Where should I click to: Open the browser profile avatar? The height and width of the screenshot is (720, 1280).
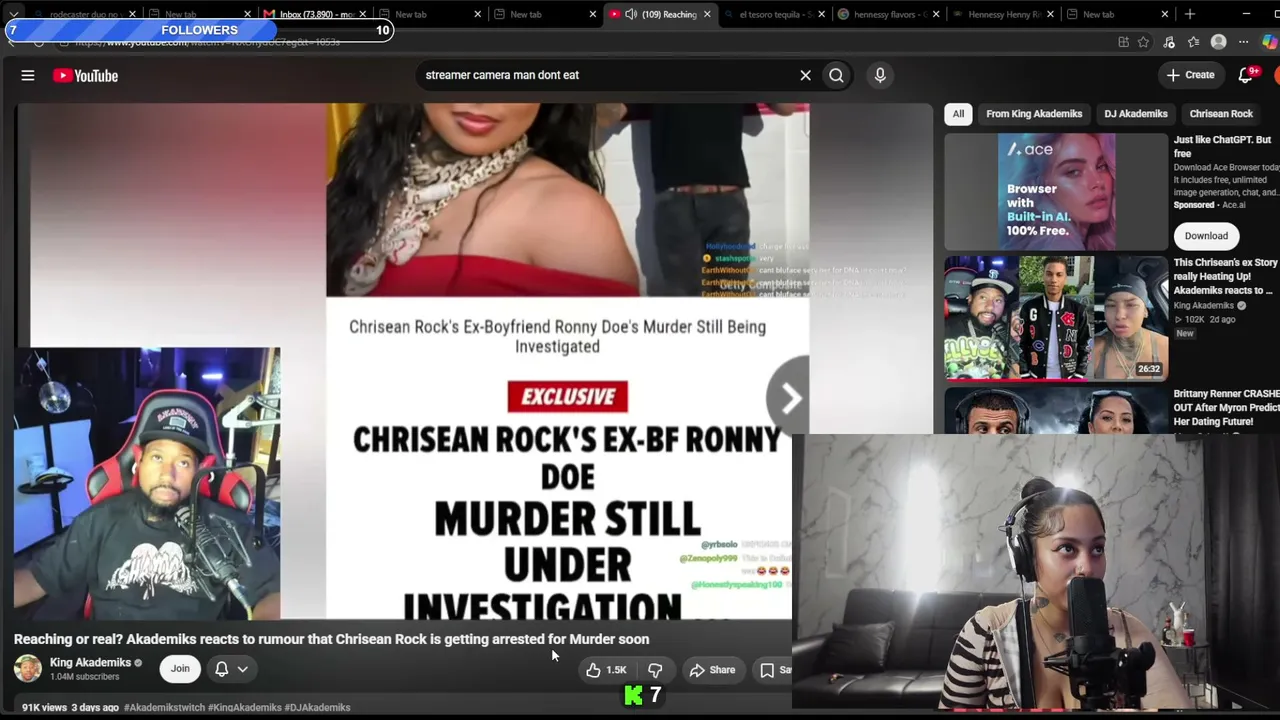click(1218, 42)
